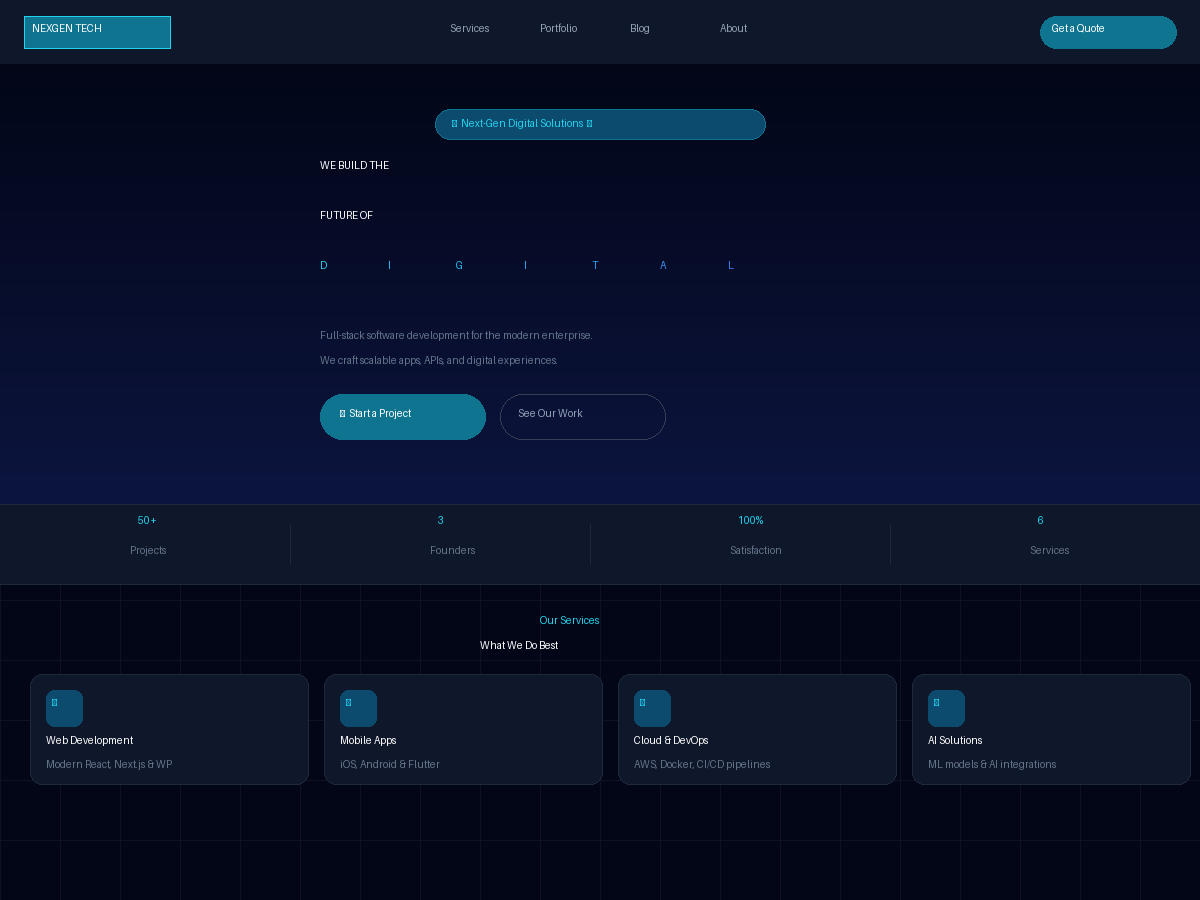Click the 50+ Projects figure
The width and height of the screenshot is (1200, 900).
point(147,521)
